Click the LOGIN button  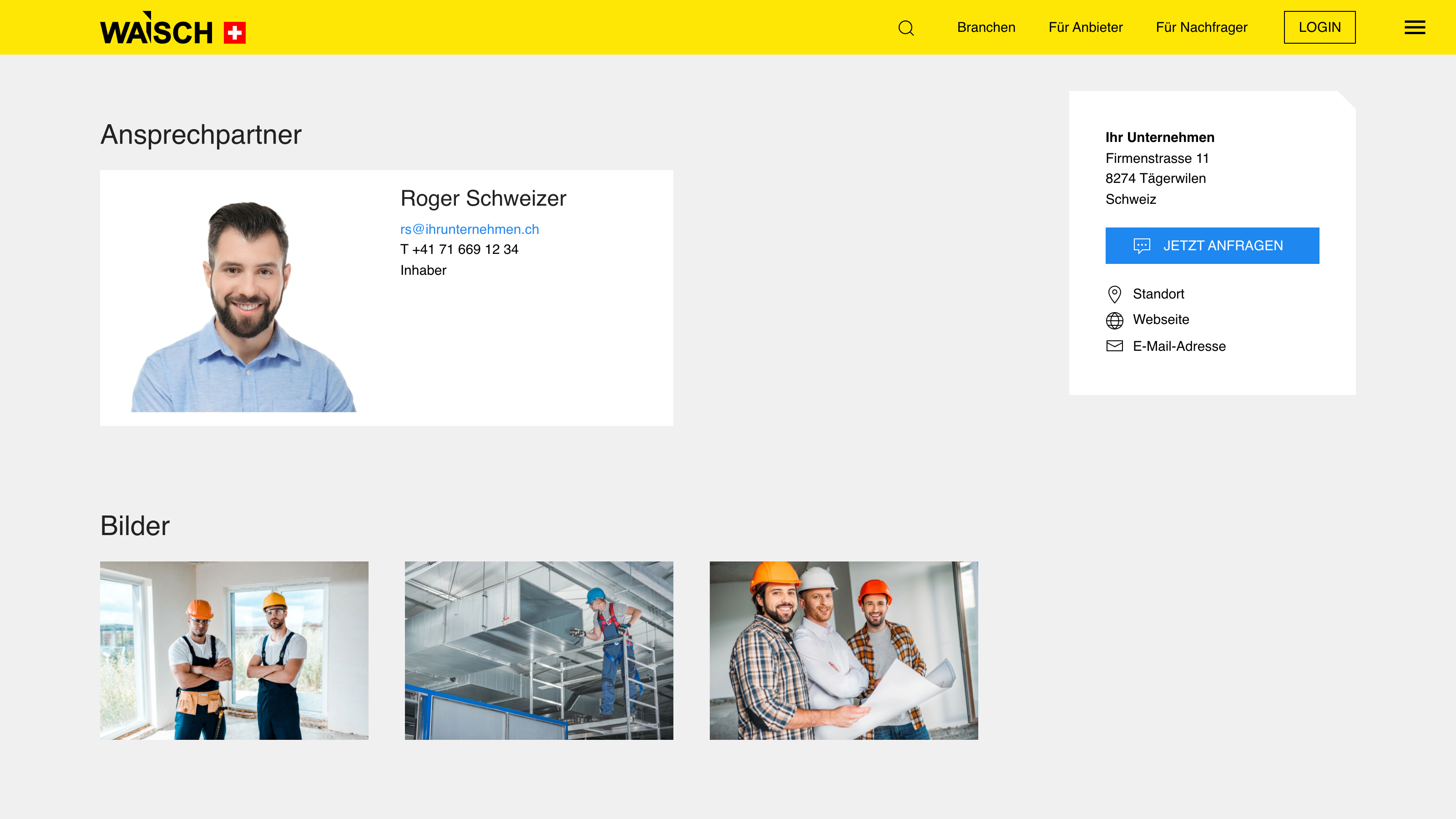coord(1319,27)
